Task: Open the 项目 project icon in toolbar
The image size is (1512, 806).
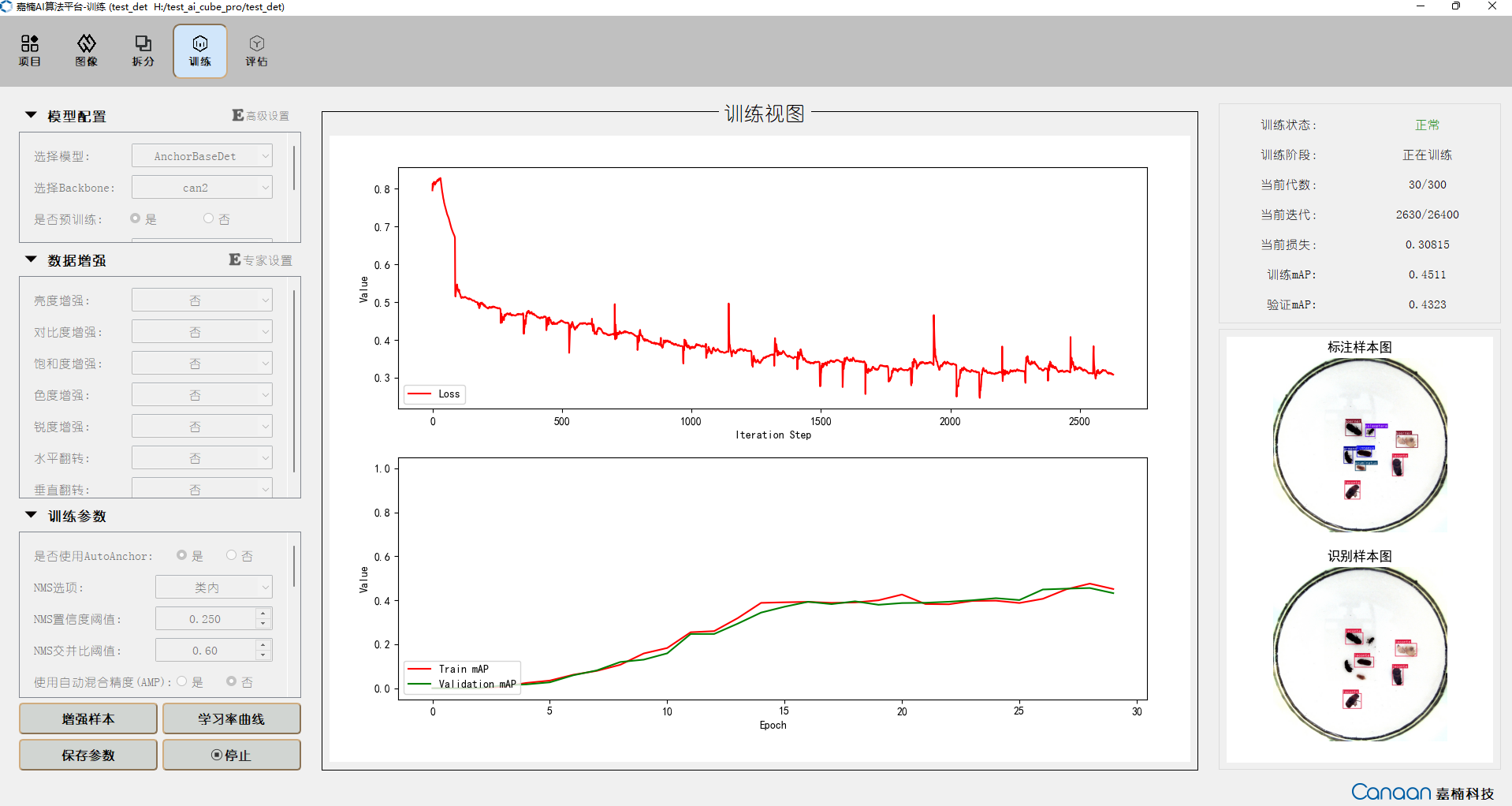Action: [30, 51]
